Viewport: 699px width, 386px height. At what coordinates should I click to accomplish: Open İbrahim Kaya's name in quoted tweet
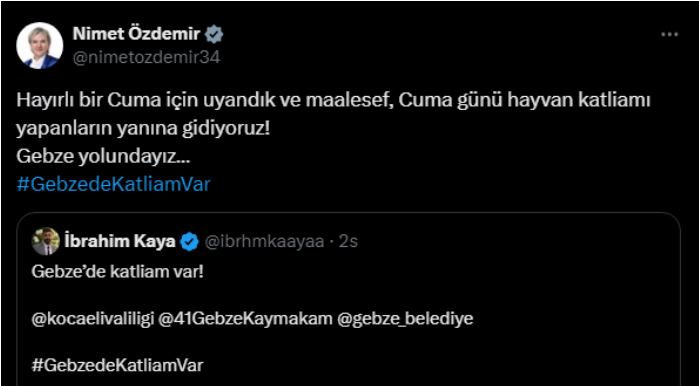121,242
